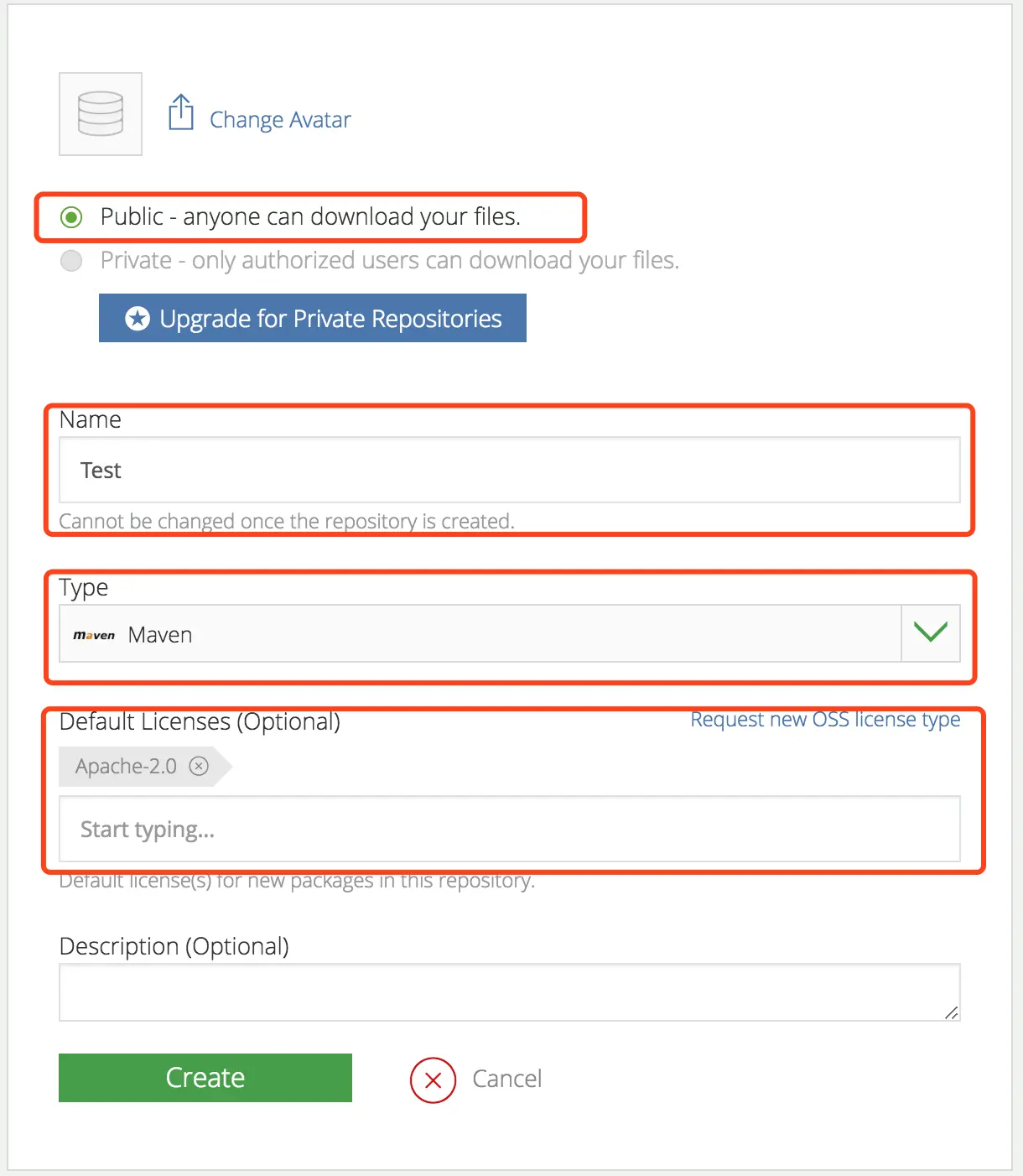Click Upgrade for Private Repositories
The height and width of the screenshot is (1176, 1023).
pos(312,318)
